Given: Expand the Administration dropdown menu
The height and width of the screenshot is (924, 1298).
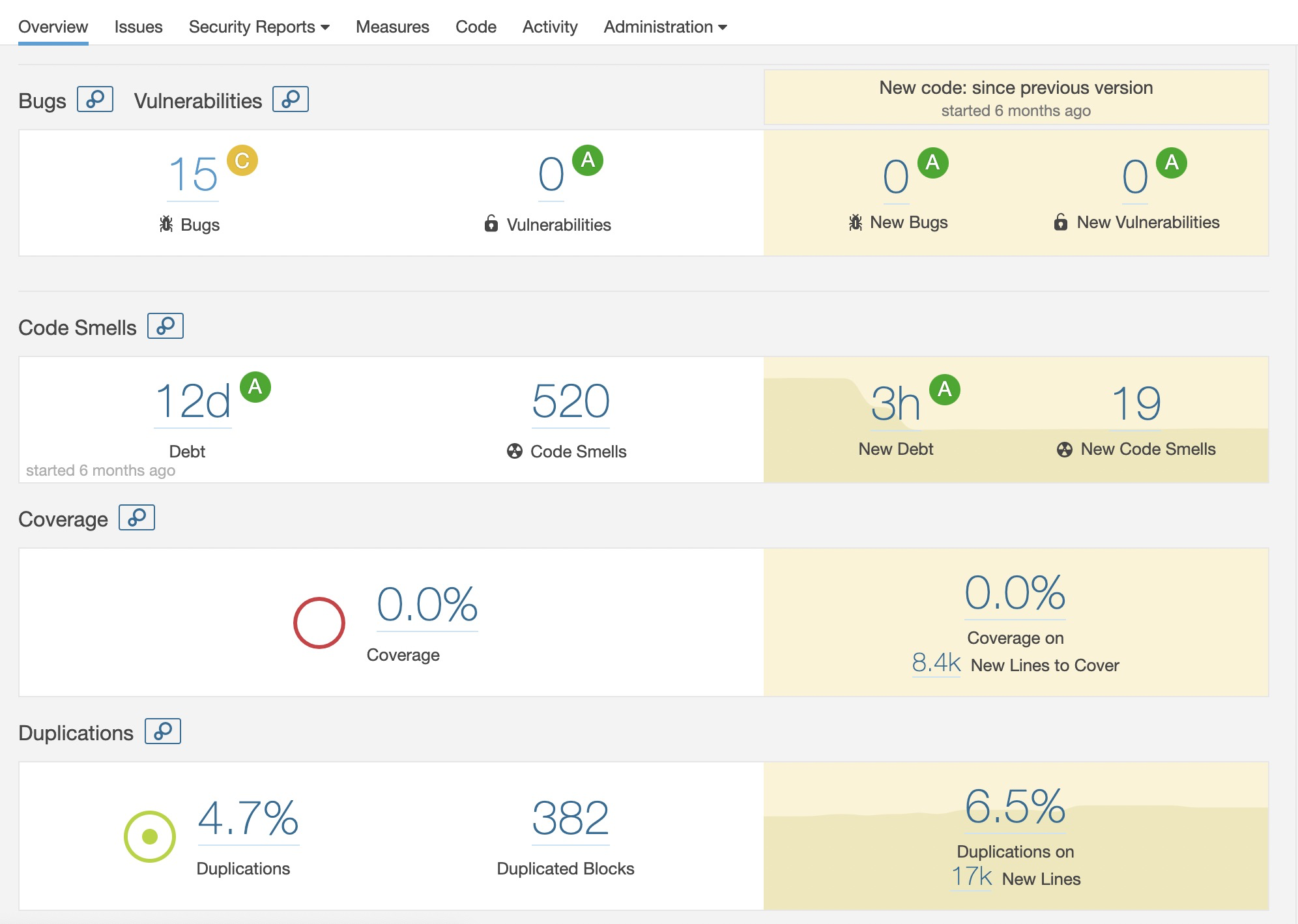Looking at the screenshot, I should (x=665, y=27).
